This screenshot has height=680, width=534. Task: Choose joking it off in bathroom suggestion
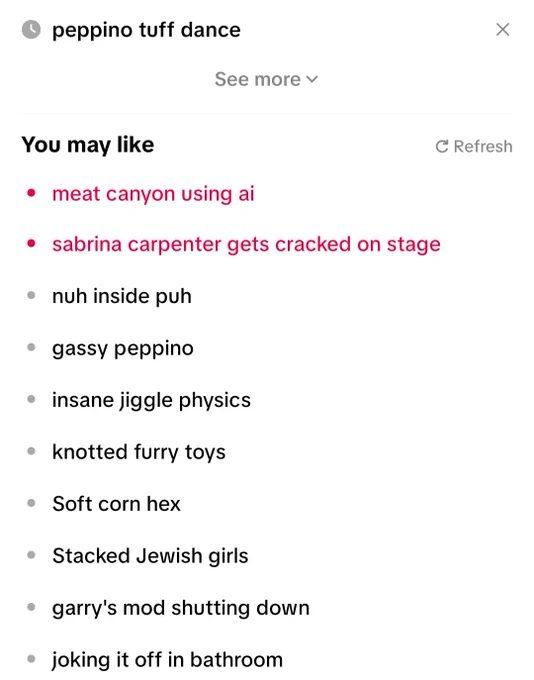coord(167,660)
